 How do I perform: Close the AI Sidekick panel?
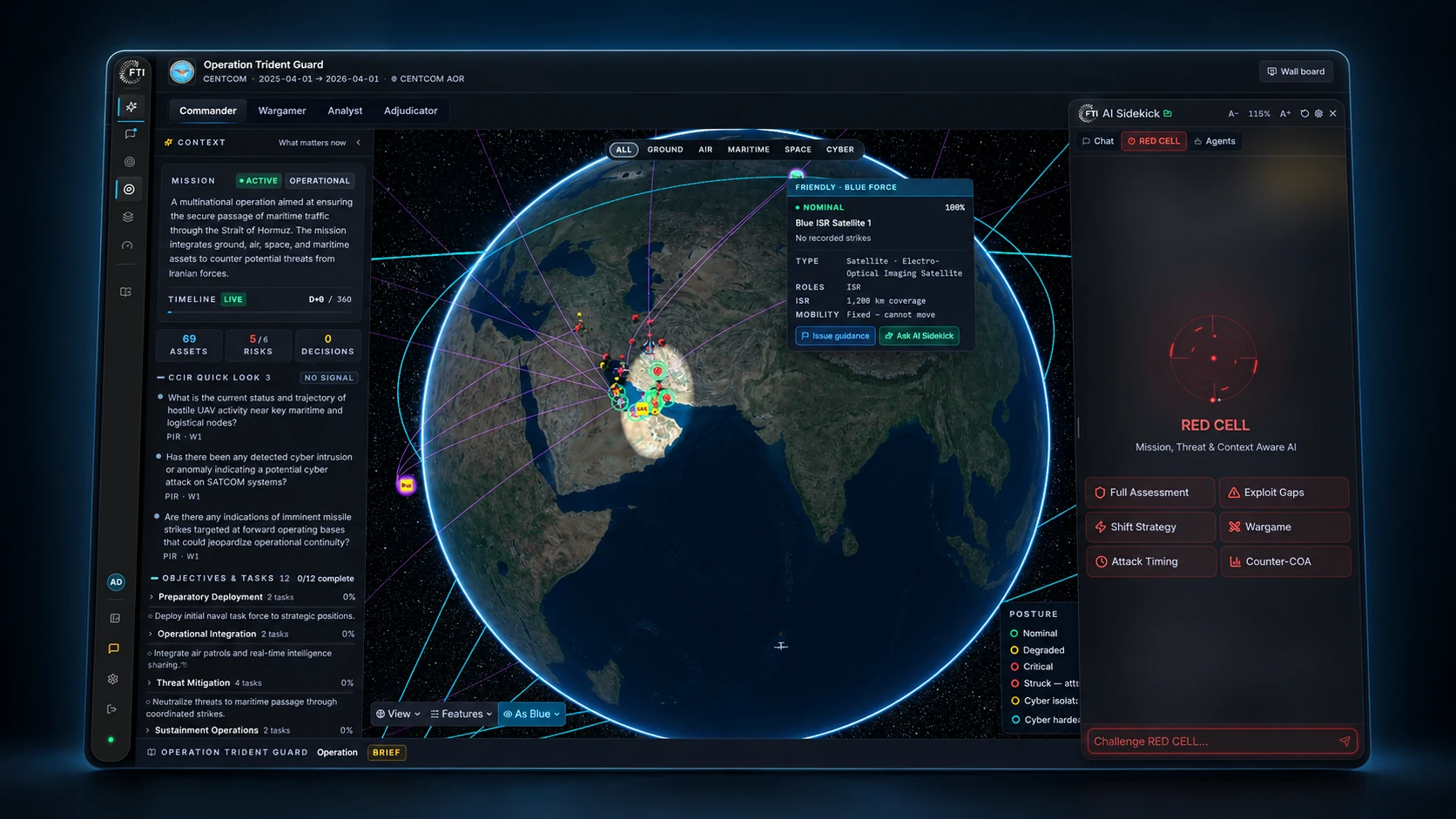tap(1333, 114)
